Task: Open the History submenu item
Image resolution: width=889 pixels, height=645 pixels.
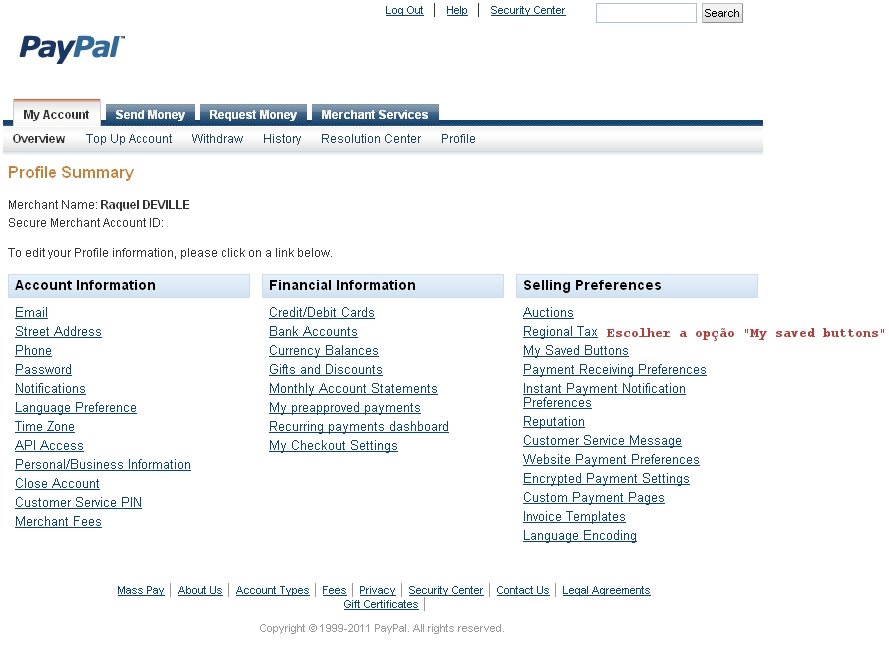Action: (282, 139)
